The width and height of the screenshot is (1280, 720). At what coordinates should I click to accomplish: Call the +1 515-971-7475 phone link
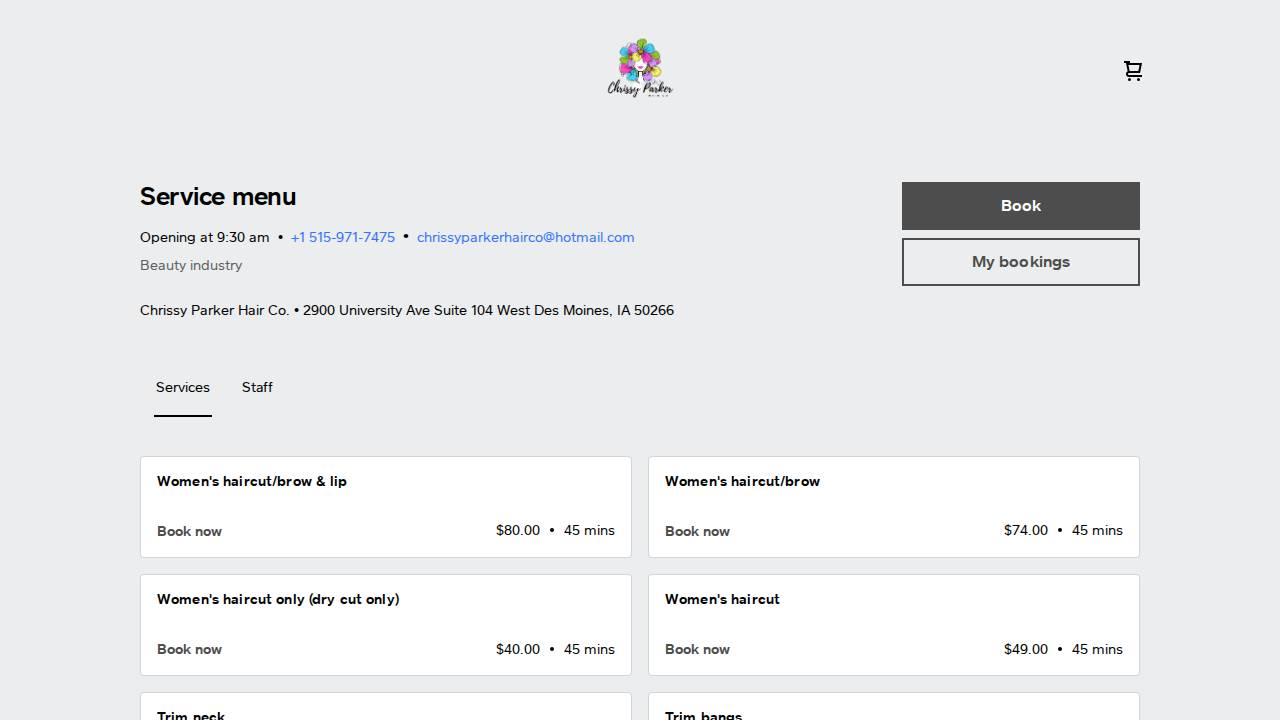pyautogui.click(x=342, y=237)
